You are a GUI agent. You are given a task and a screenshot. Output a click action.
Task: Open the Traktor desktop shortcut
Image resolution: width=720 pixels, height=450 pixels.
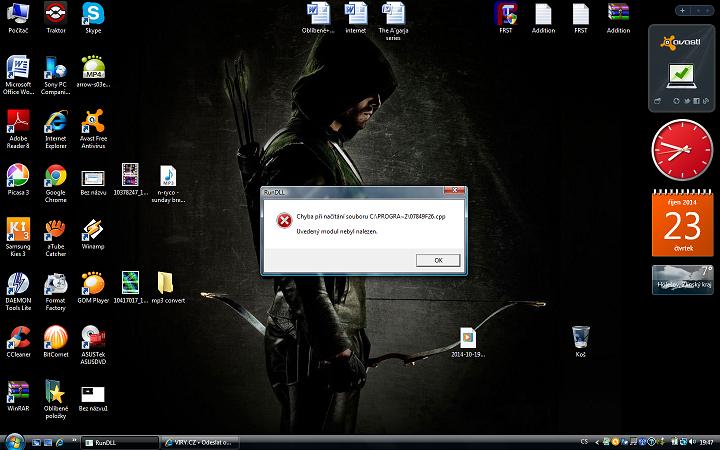(x=56, y=15)
